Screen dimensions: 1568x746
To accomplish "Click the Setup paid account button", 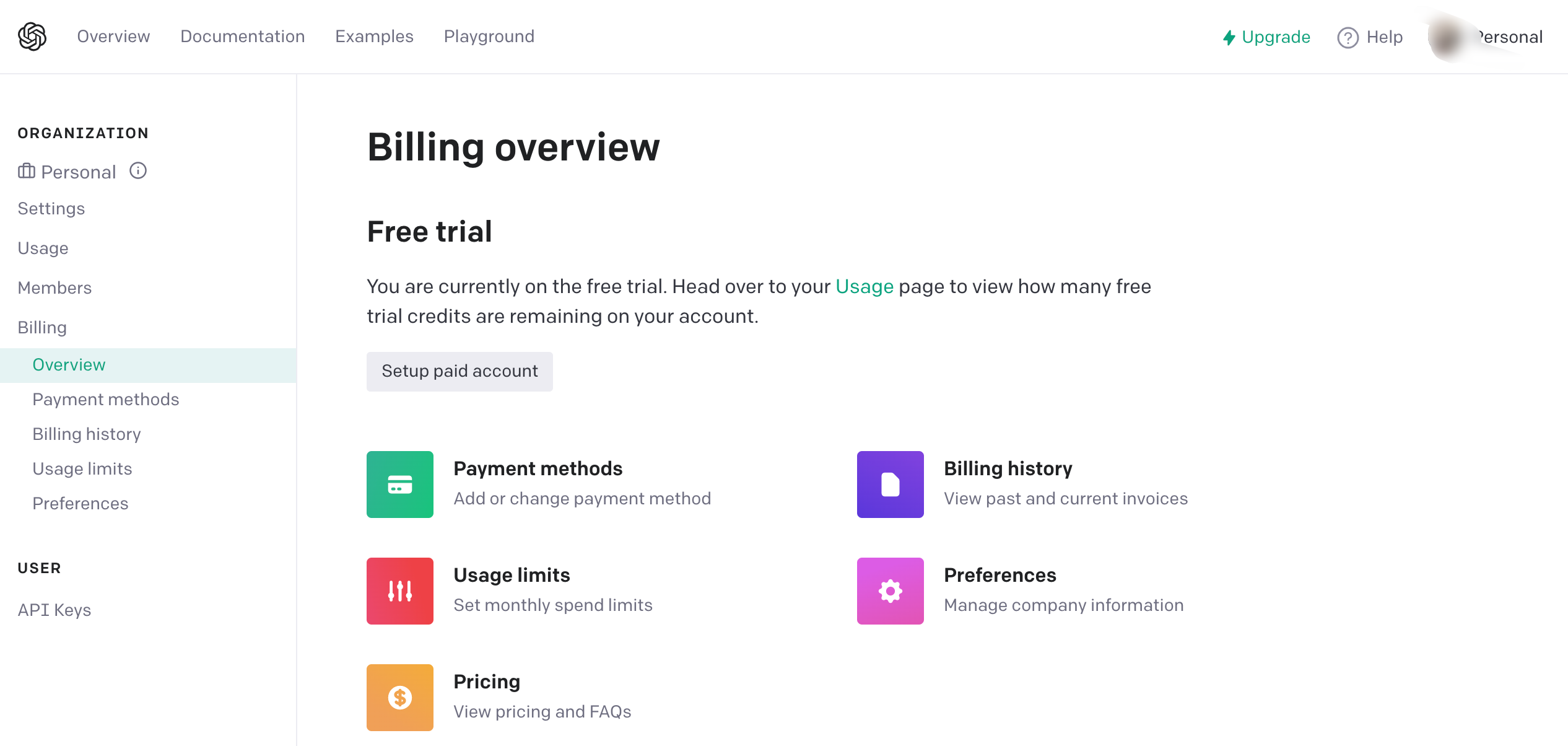I will click(459, 371).
